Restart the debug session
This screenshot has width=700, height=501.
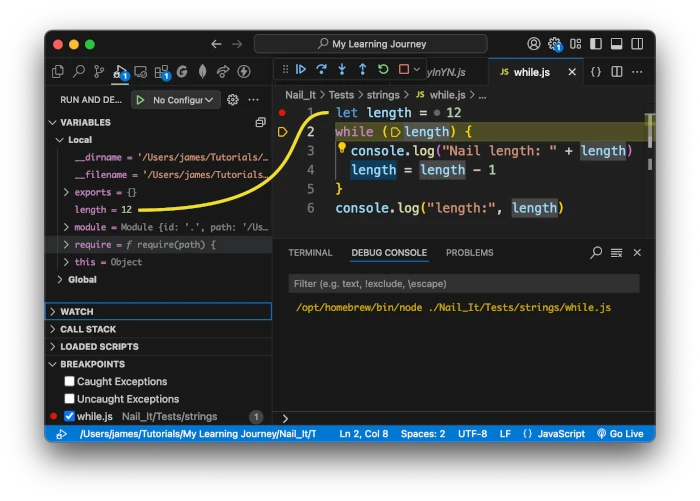pyautogui.click(x=383, y=69)
